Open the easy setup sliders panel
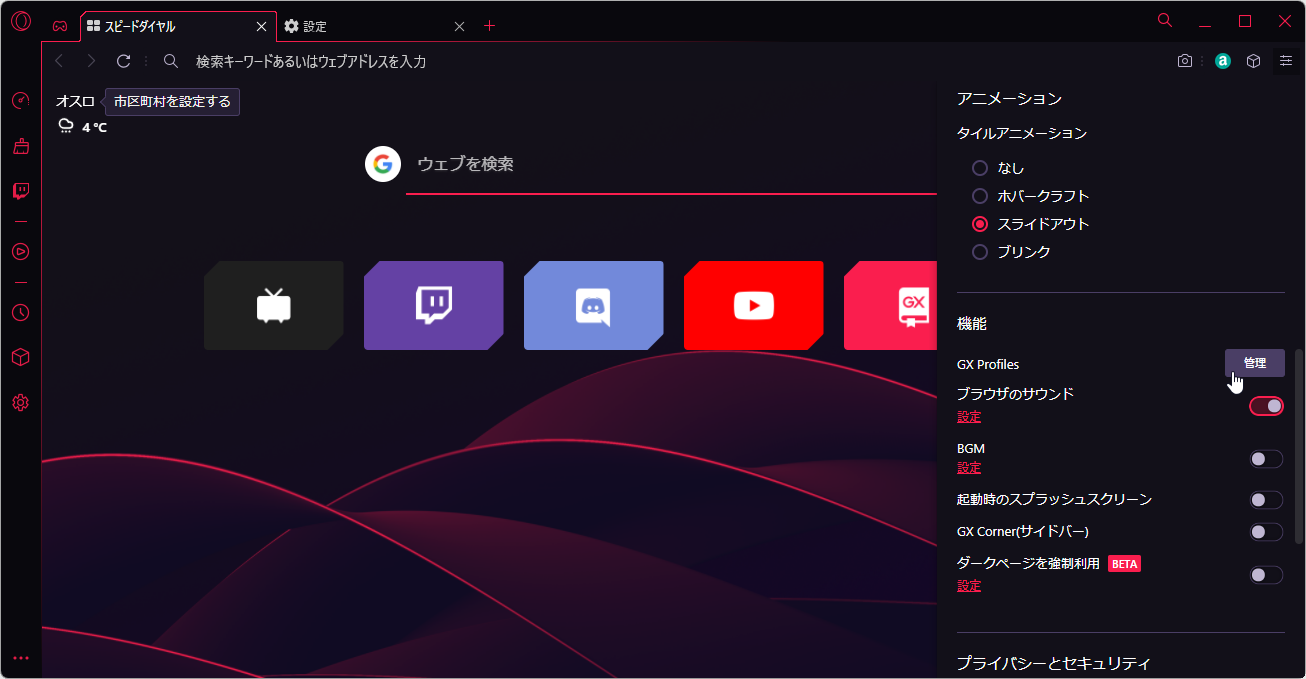This screenshot has height=679, width=1306. [1286, 60]
